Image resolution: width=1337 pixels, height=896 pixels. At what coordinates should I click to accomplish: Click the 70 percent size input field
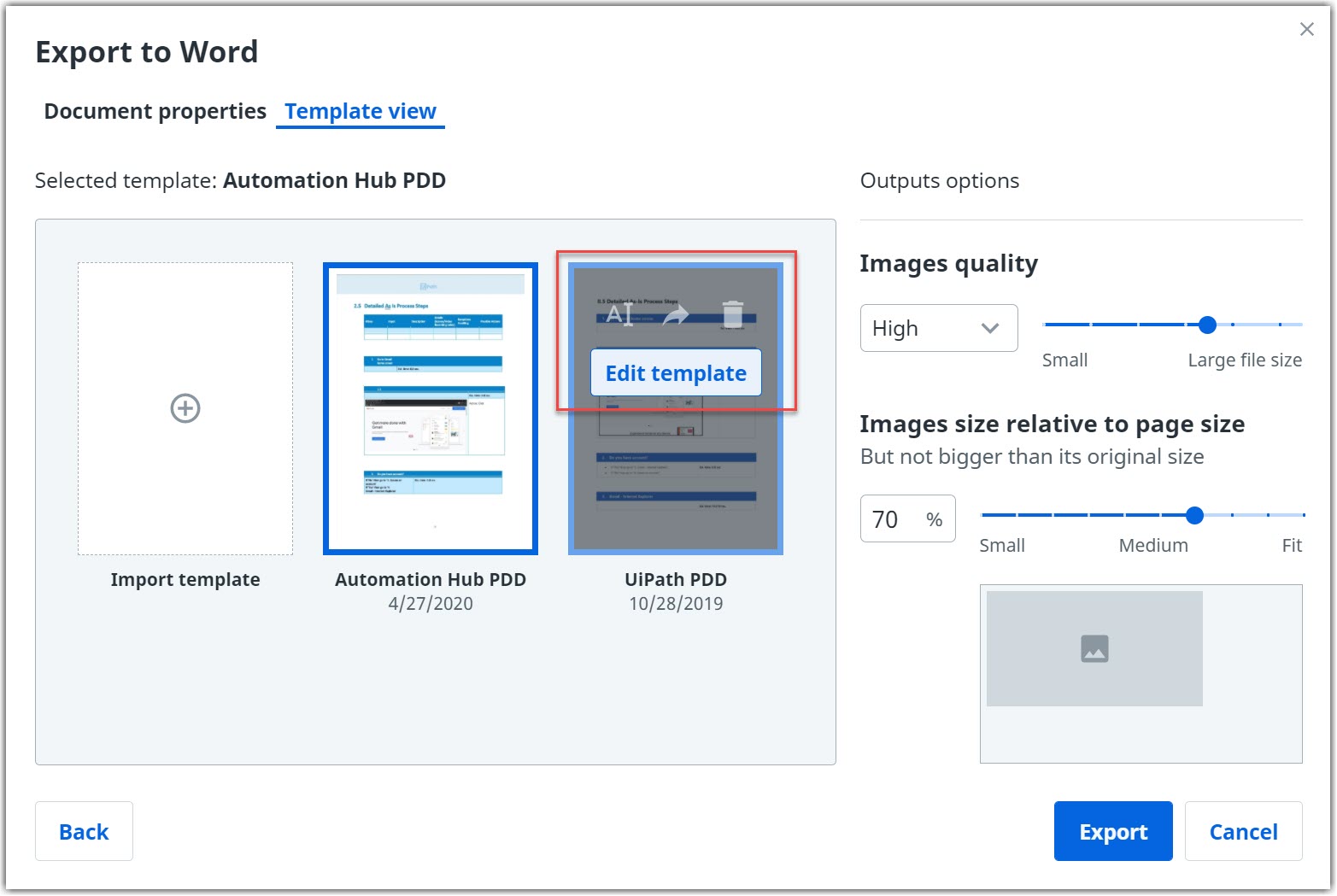tap(907, 518)
